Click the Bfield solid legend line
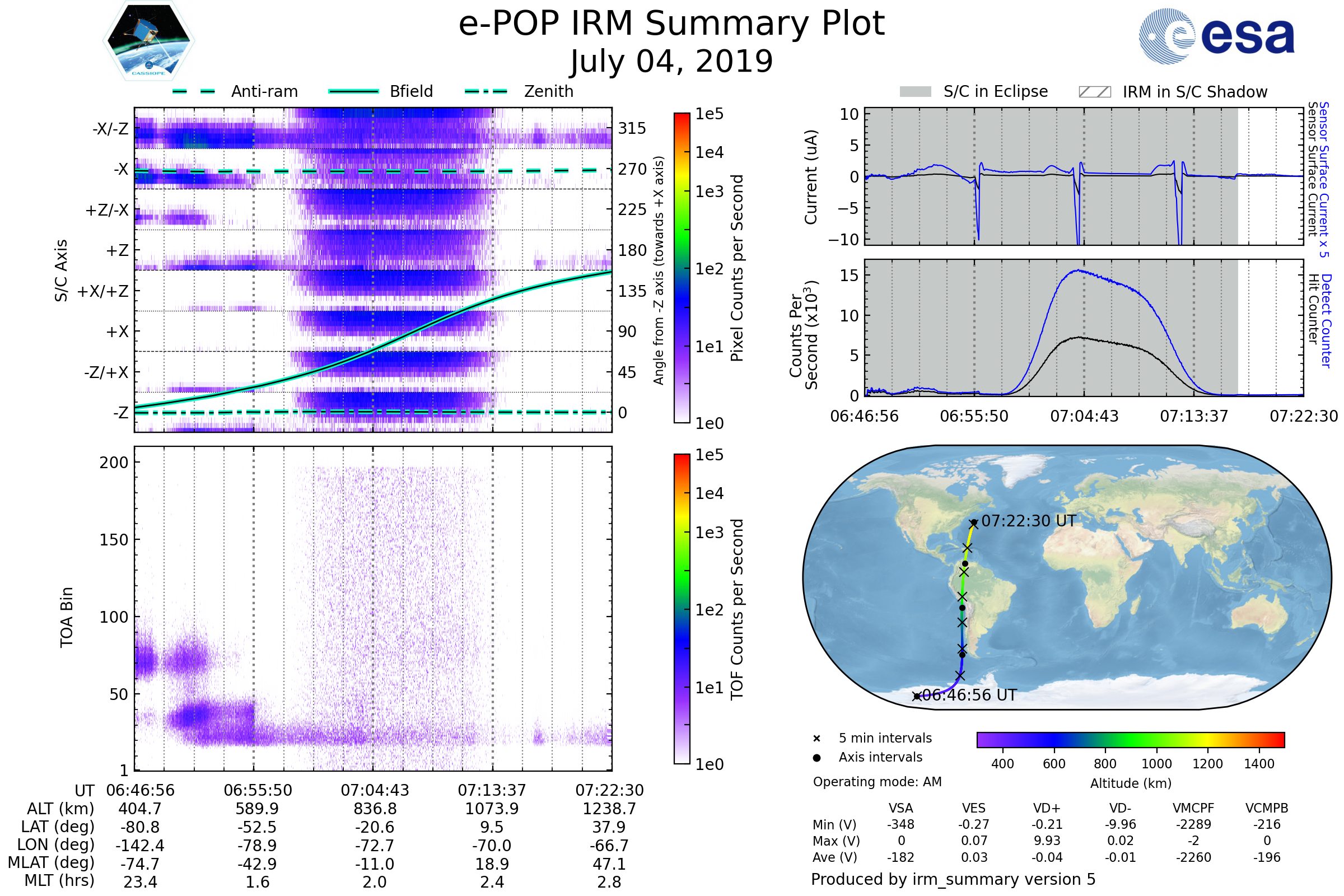The height and width of the screenshot is (896, 1344). 353,91
